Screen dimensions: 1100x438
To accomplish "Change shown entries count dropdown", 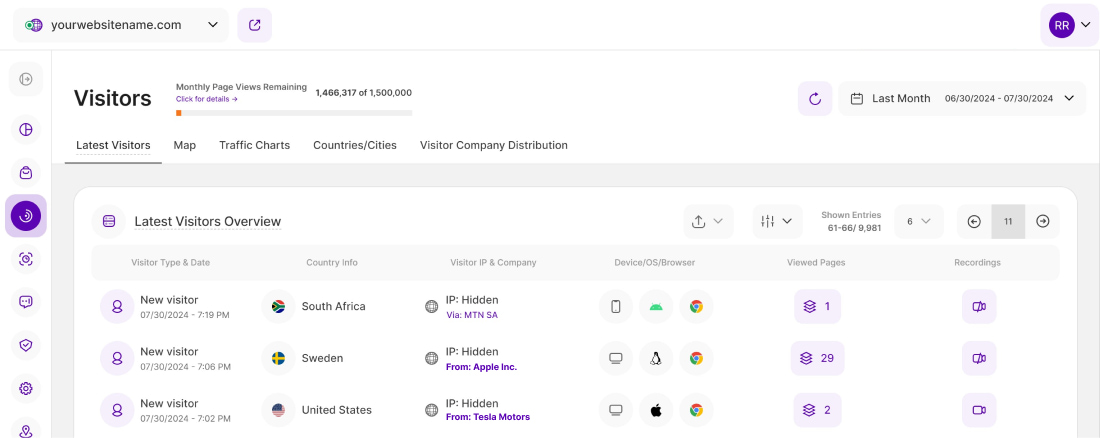I will [x=917, y=221].
